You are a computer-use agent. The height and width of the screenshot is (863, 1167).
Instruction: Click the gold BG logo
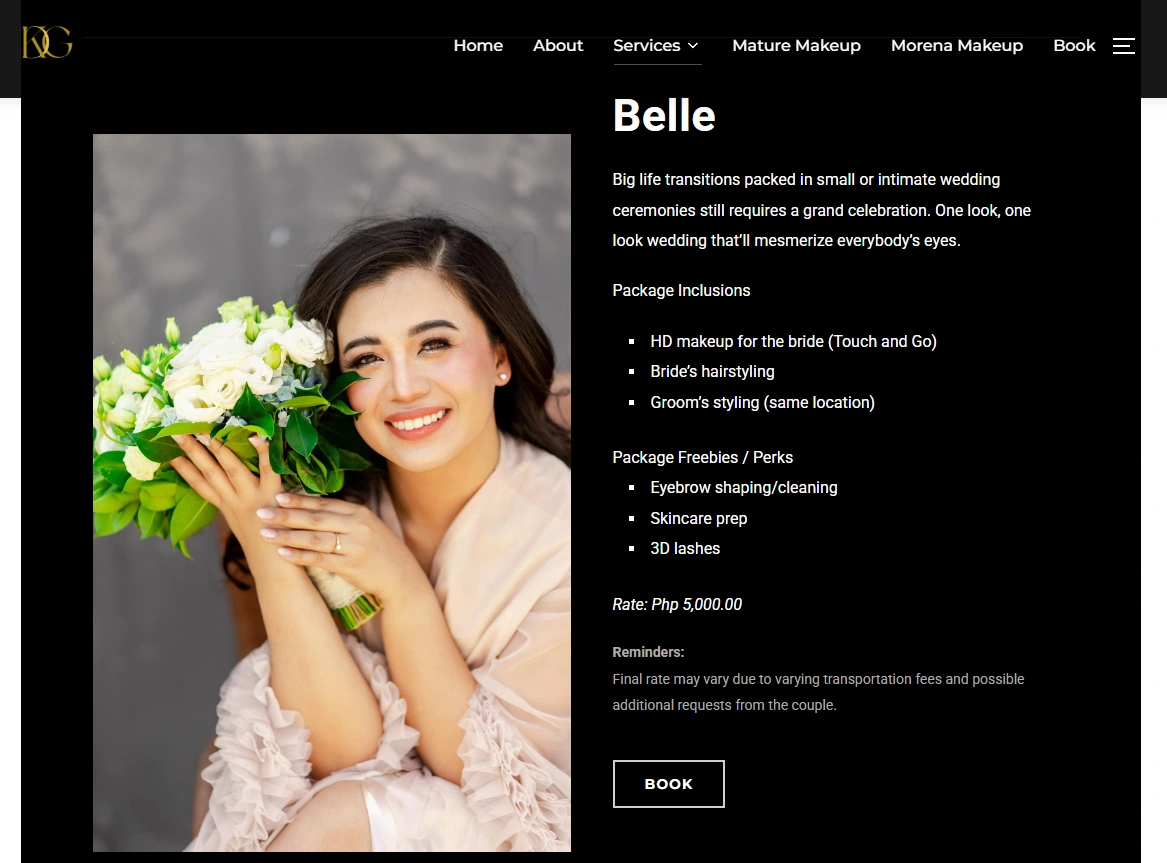(47, 42)
